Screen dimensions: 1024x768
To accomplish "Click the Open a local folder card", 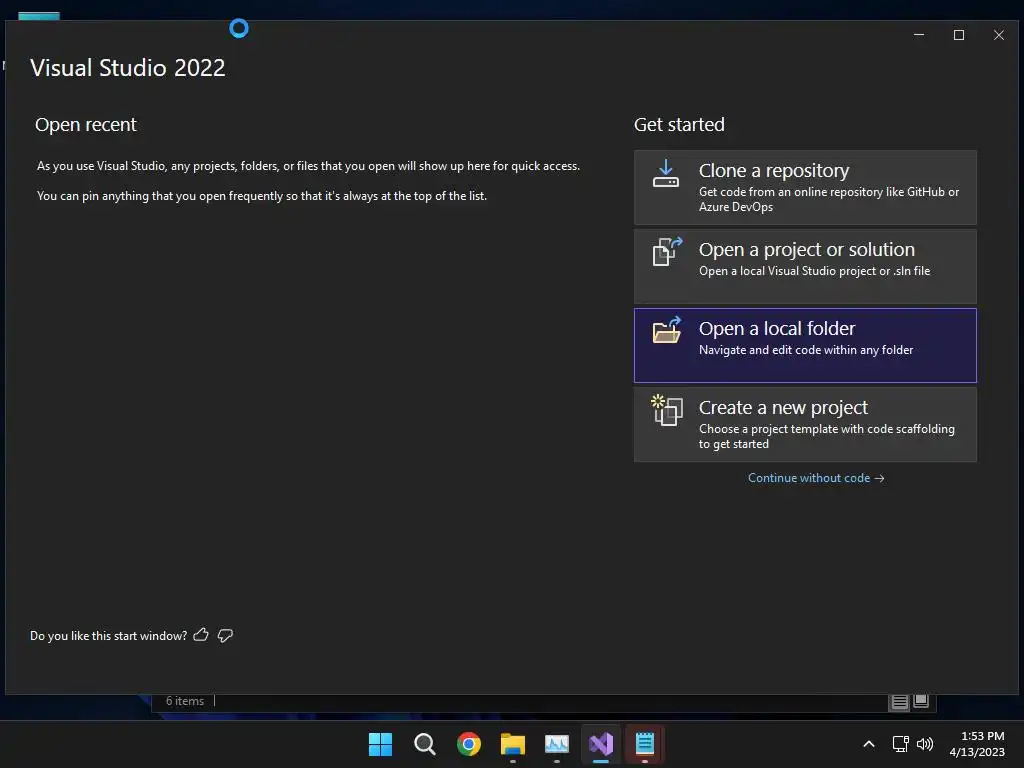I will (805, 345).
